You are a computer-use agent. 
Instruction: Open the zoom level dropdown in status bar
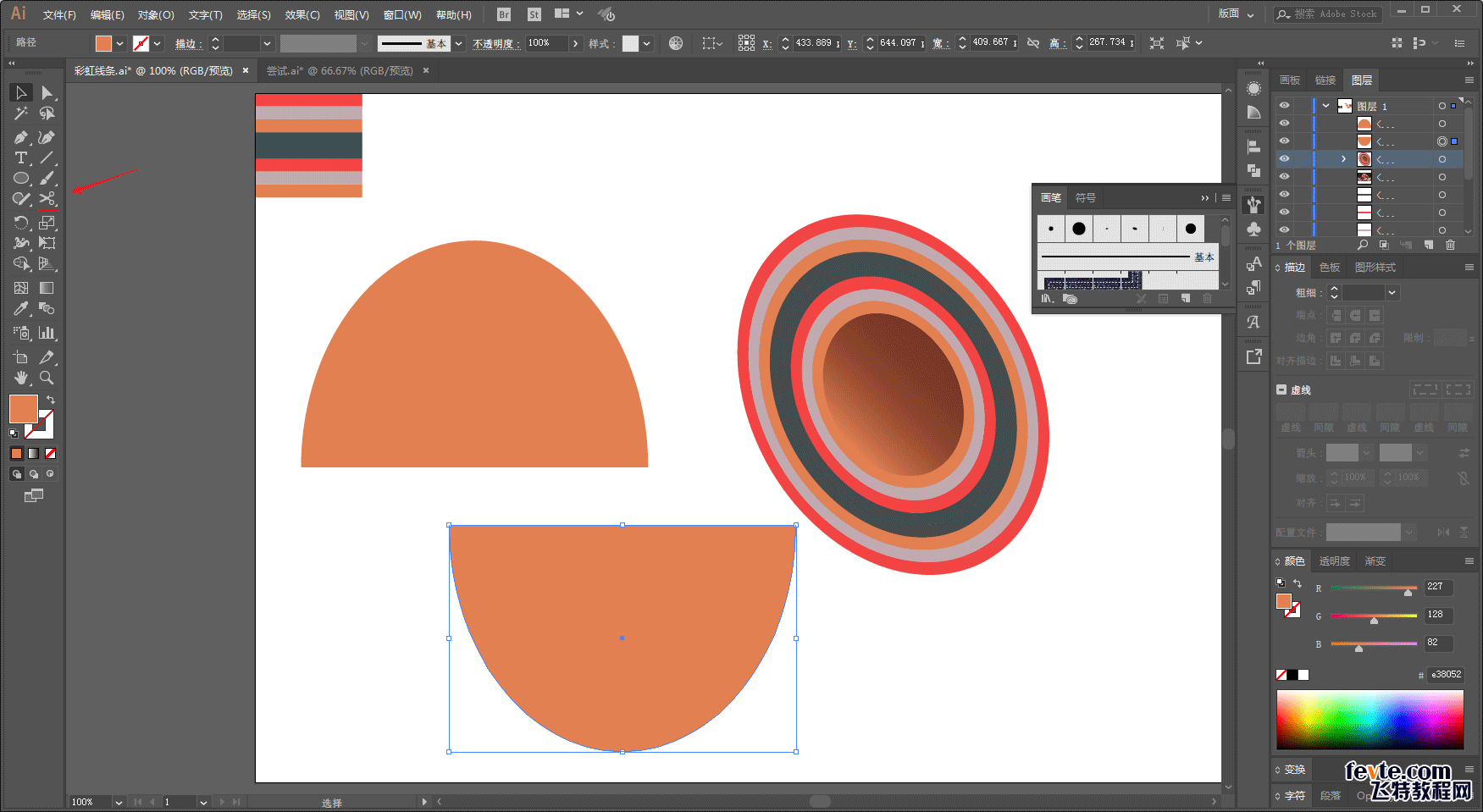click(119, 802)
